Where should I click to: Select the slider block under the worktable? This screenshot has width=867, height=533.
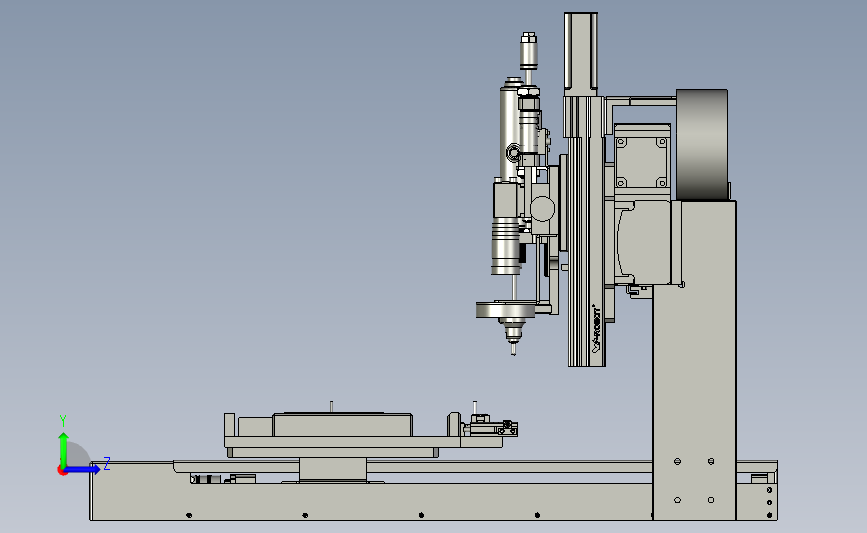click(333, 470)
